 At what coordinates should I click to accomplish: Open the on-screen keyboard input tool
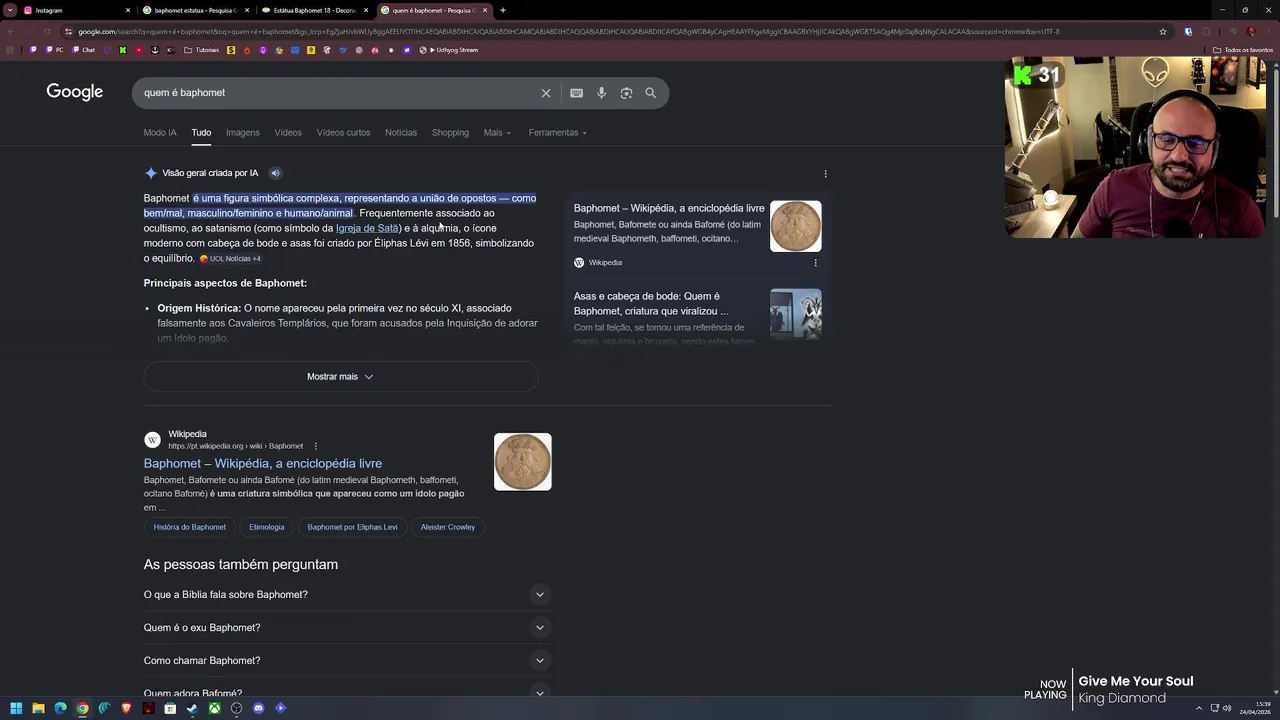coord(577,93)
